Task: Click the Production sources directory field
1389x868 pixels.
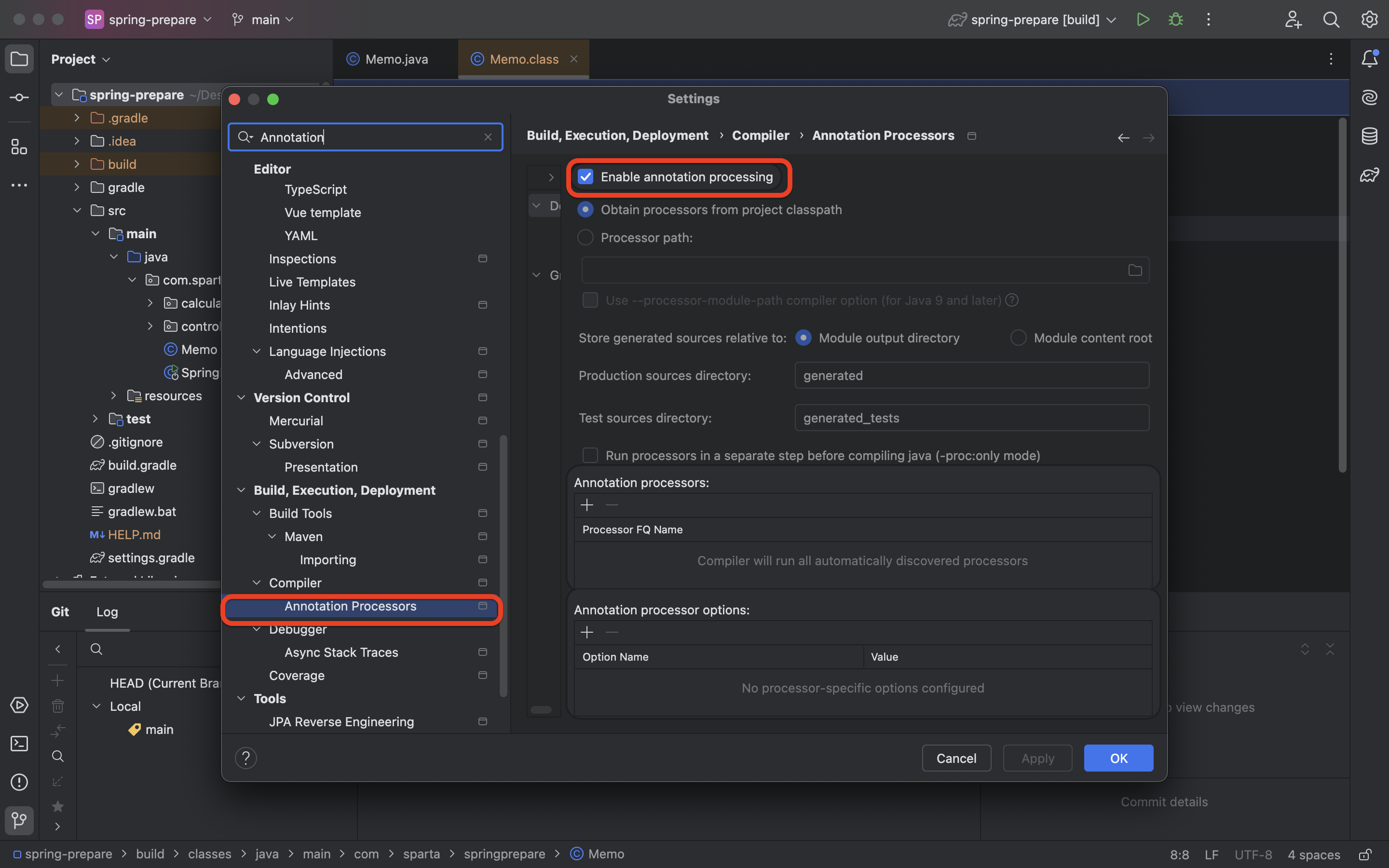Action: coord(971,376)
